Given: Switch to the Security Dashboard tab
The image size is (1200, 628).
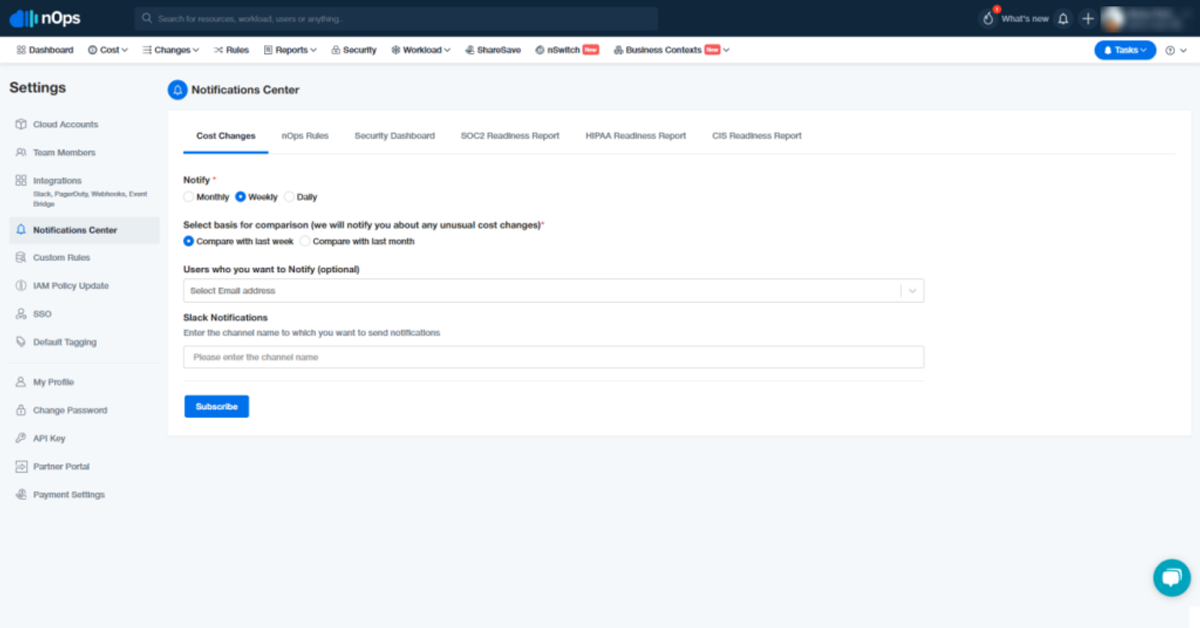Looking at the screenshot, I should 395,136.
